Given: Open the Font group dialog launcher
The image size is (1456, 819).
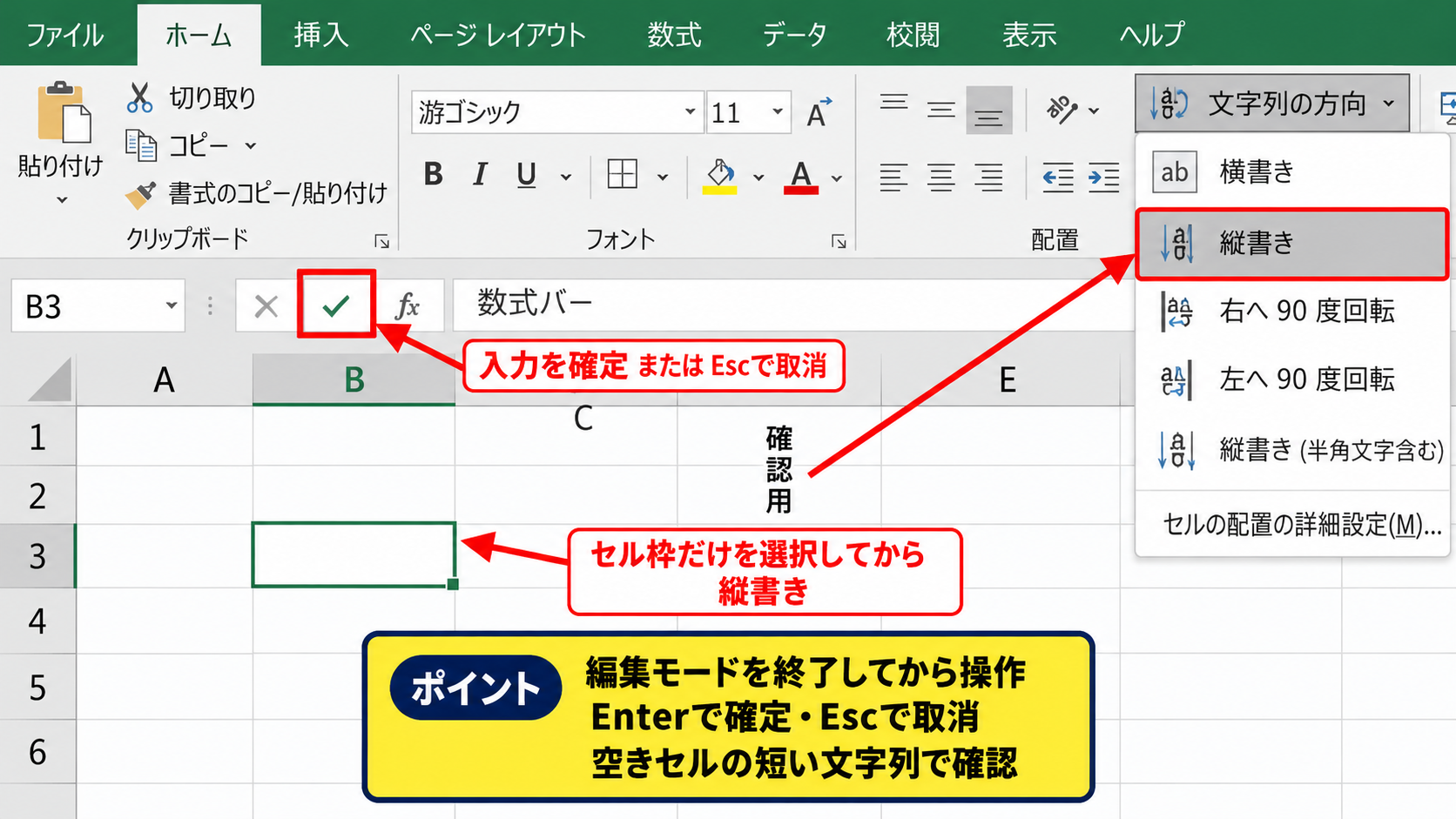Looking at the screenshot, I should point(839,242).
